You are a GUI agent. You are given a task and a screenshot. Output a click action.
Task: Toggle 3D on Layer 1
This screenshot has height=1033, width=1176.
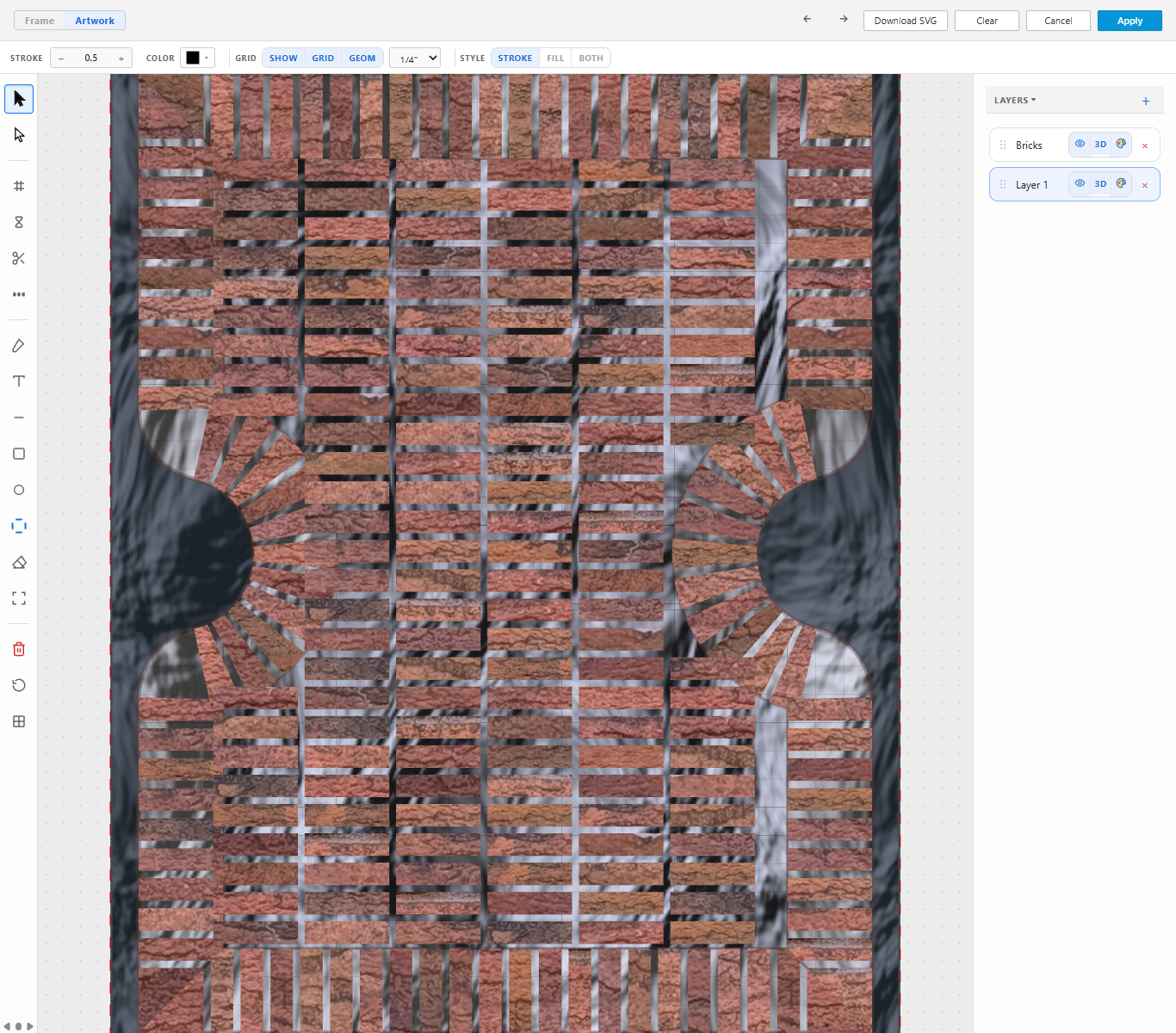pyautogui.click(x=1100, y=183)
